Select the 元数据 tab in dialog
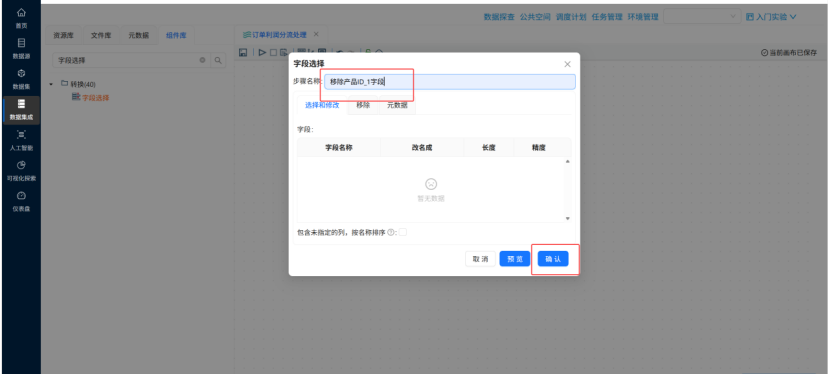 coord(397,105)
